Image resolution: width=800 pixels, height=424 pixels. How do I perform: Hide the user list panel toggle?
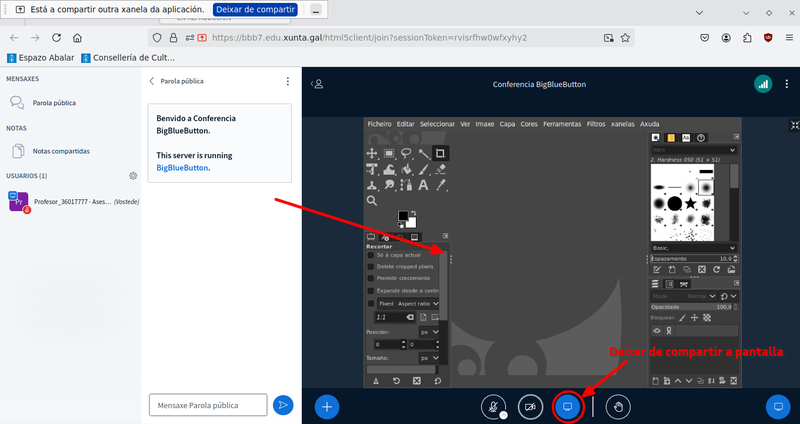(x=318, y=85)
